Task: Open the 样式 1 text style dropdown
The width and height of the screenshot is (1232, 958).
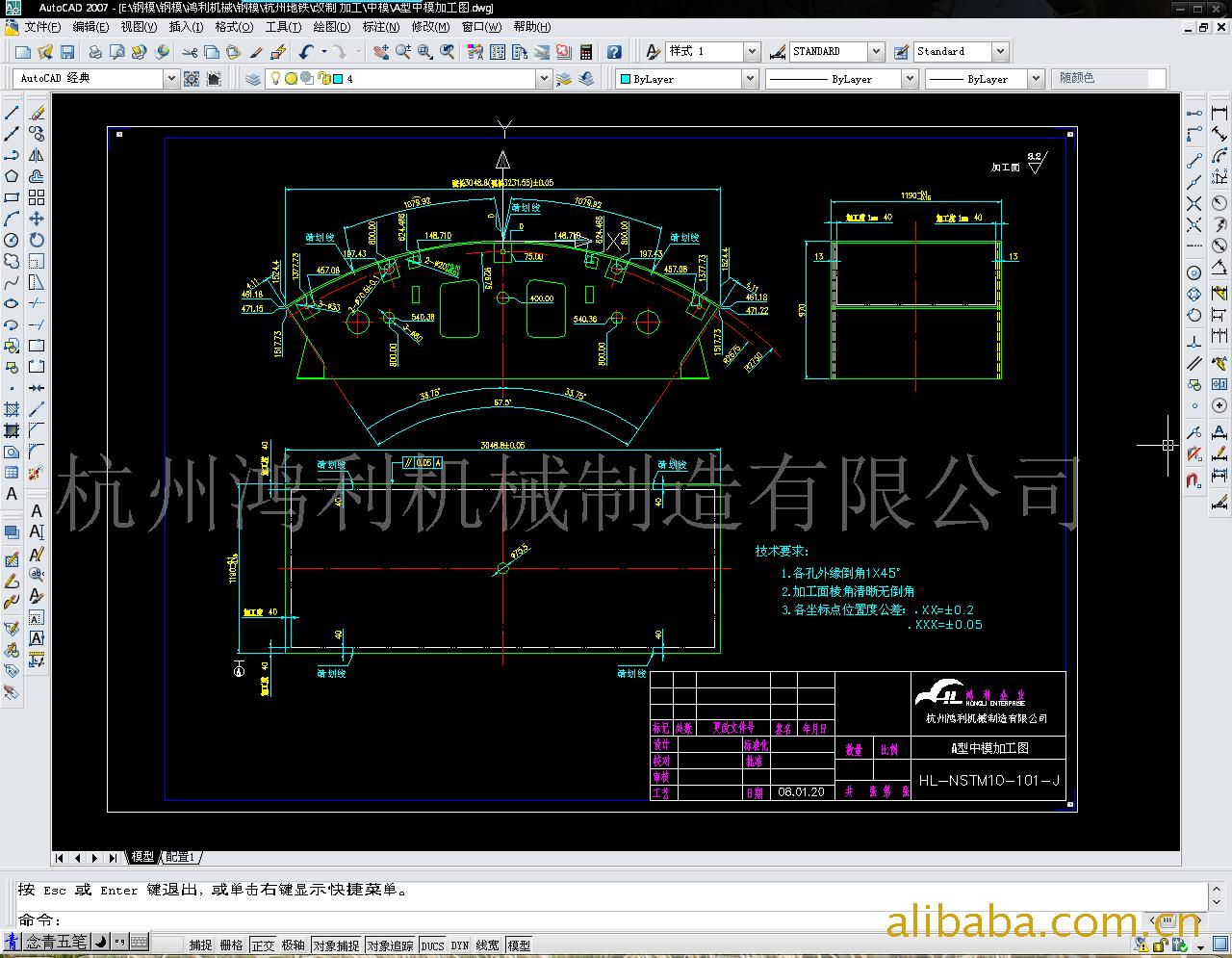Action: [752, 52]
